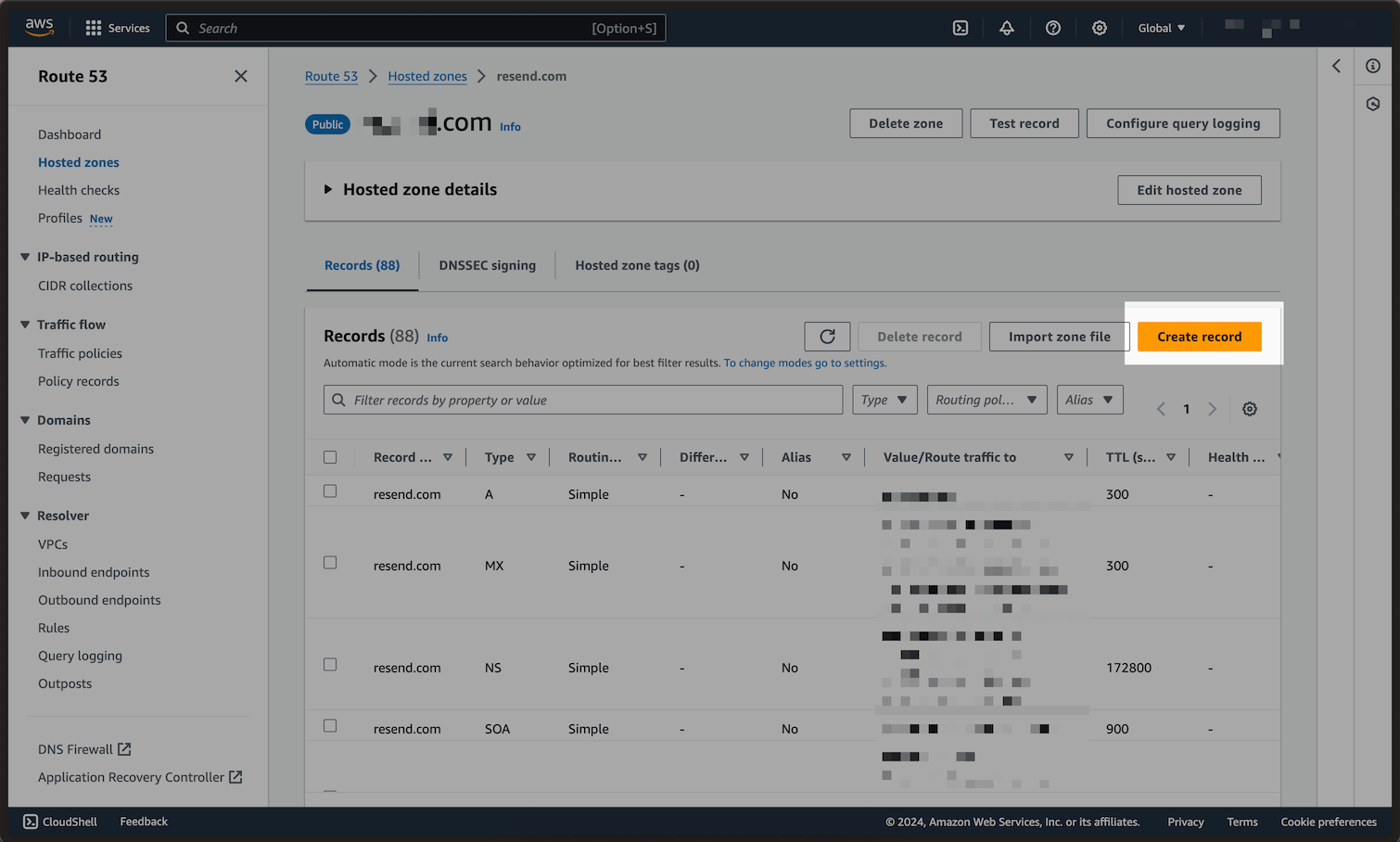Viewport: 1400px width, 842px height.
Task: Sort by Value/Route traffic to column
Action: pyautogui.click(x=1069, y=457)
